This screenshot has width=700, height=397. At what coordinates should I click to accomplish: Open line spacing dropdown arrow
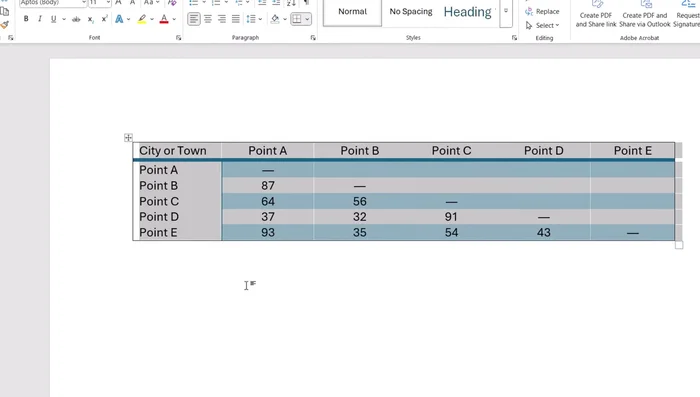pos(260,19)
